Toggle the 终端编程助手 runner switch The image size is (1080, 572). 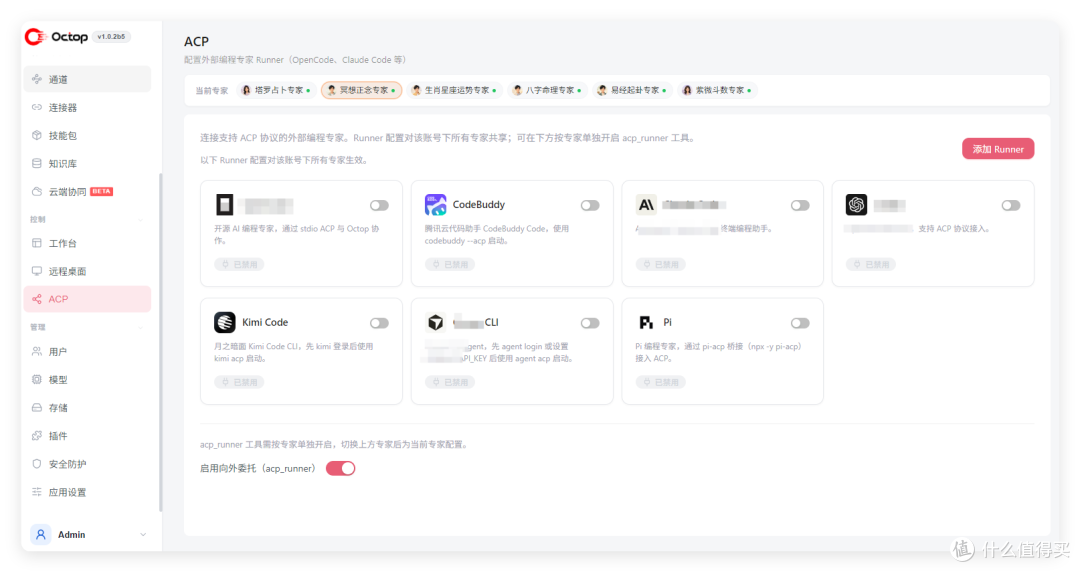(800, 205)
